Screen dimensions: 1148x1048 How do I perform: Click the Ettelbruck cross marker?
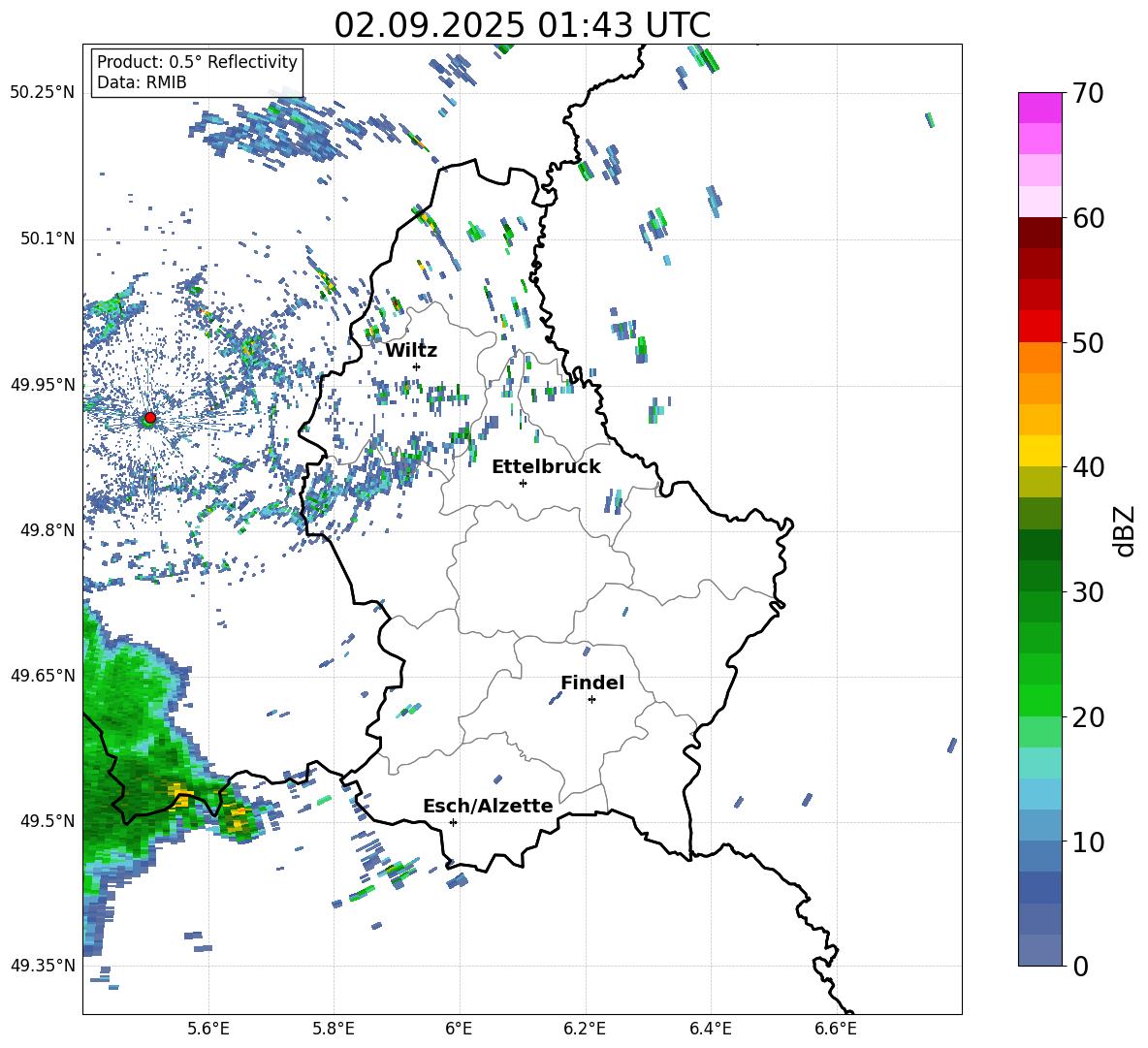523,483
